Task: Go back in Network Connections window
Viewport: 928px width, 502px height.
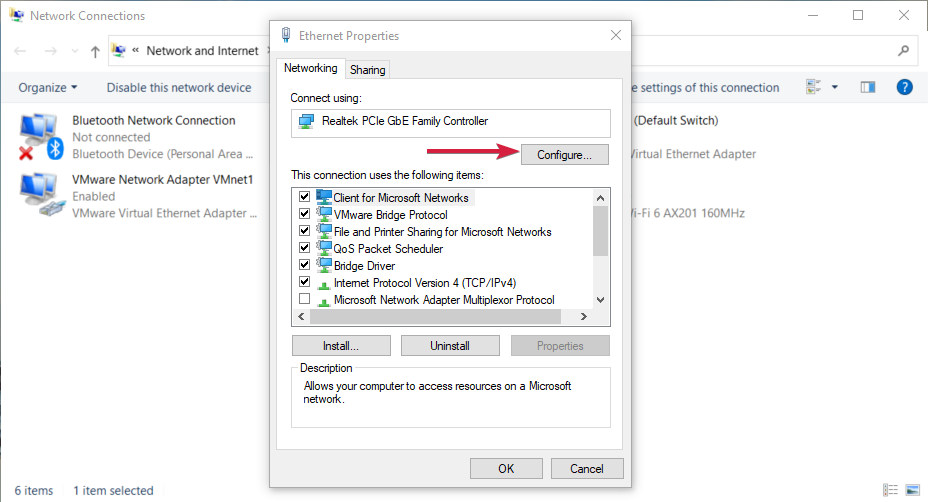Action: coord(20,51)
